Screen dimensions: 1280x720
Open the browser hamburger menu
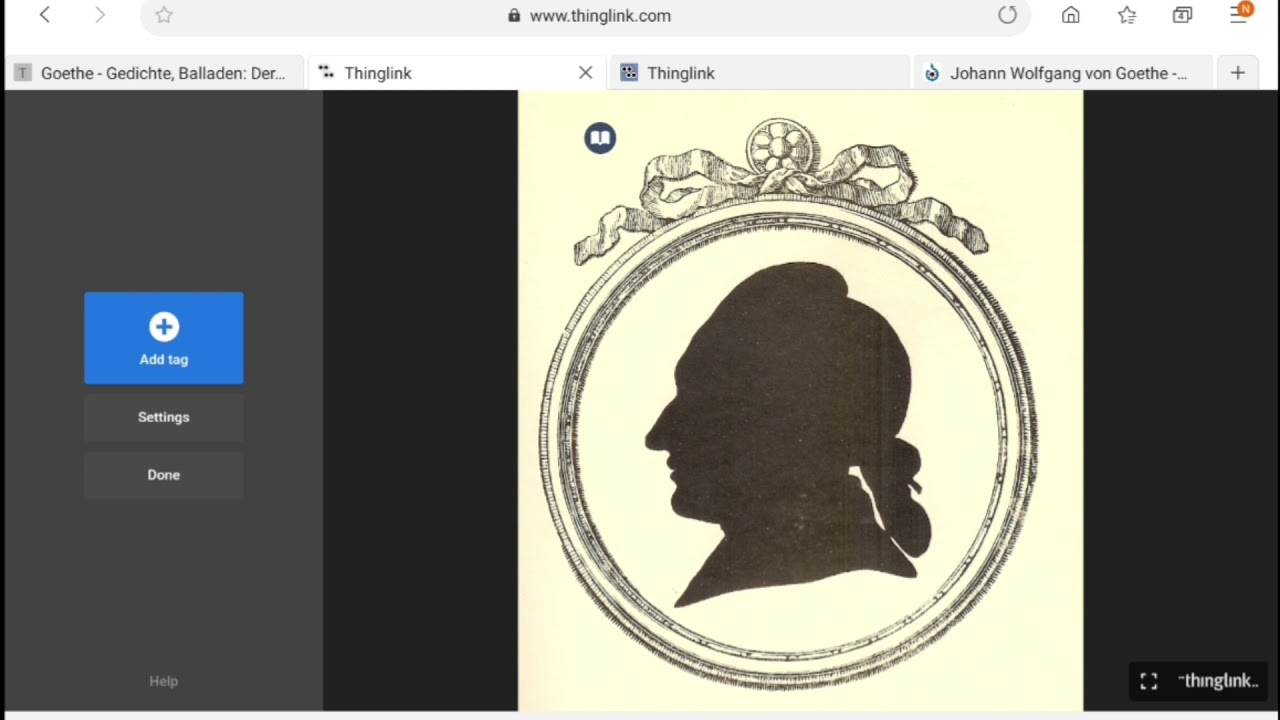[1240, 13]
